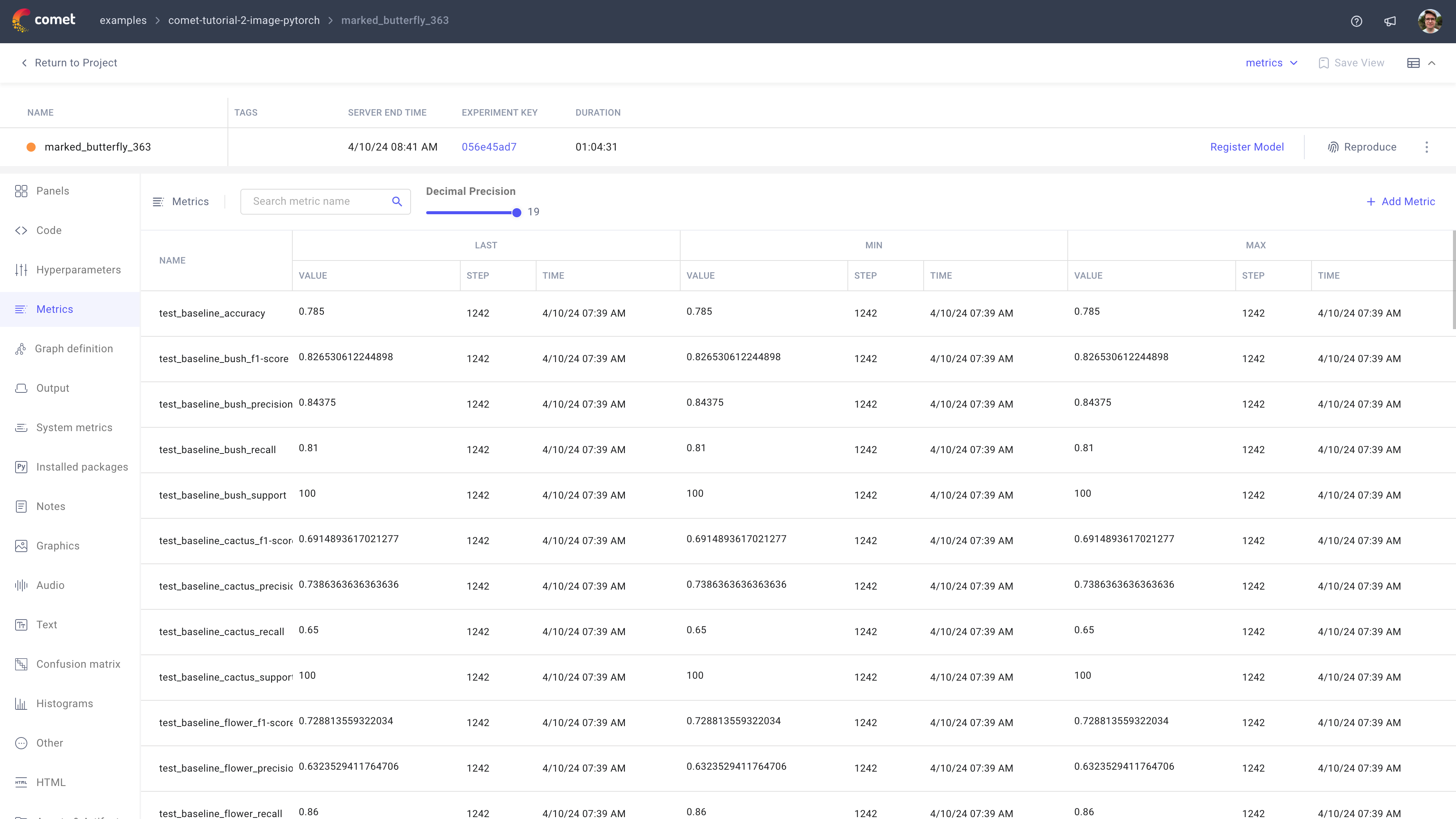Open the help icon in the header
The image size is (1456, 819).
point(1357,21)
